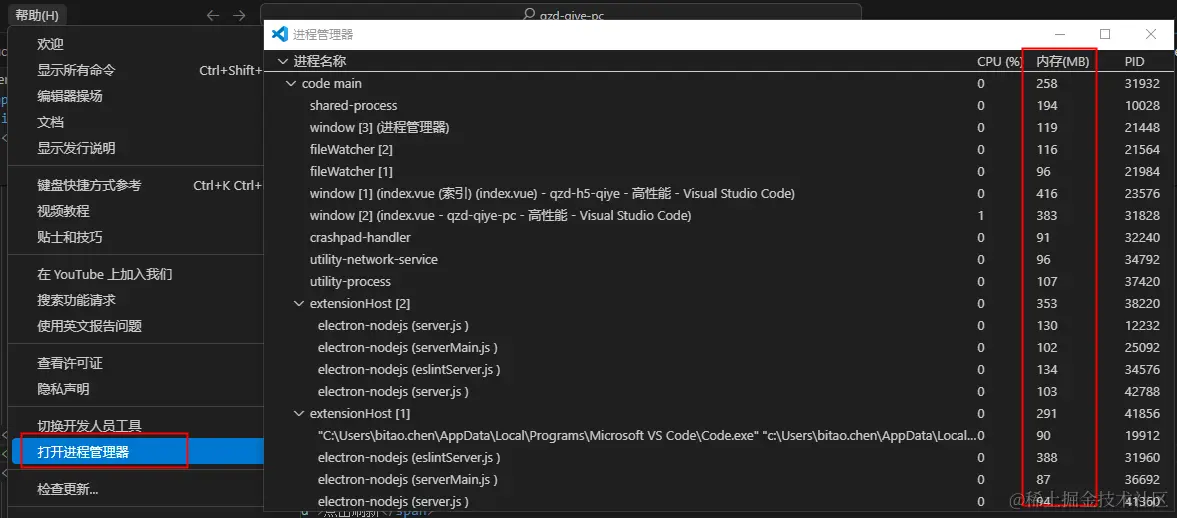Click the PID column header
The height and width of the screenshot is (518, 1177).
click(x=1134, y=62)
